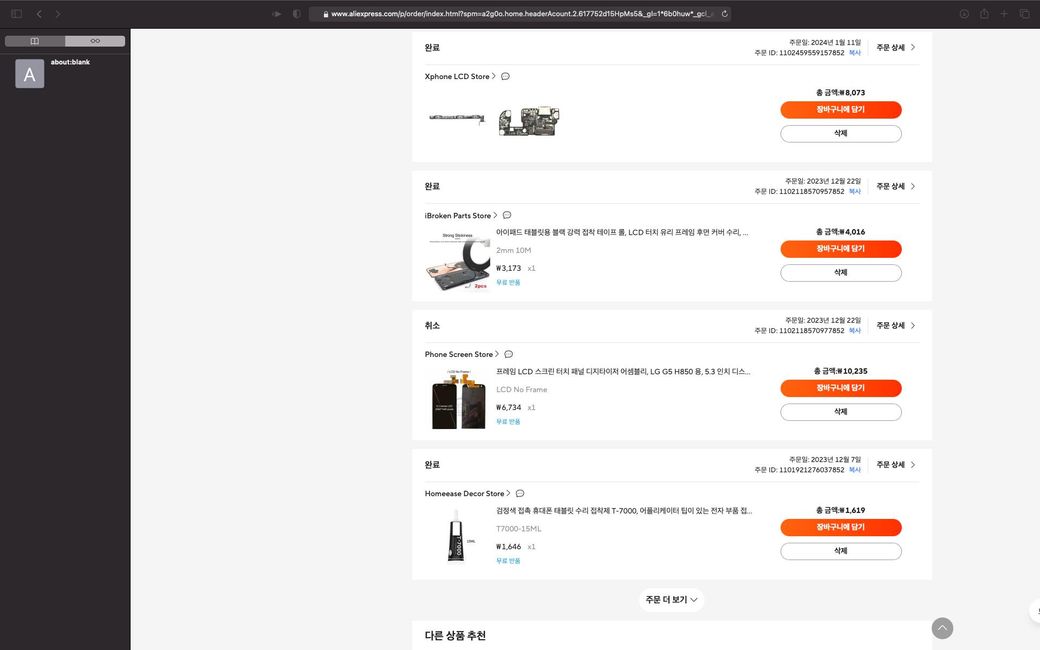Add the LG G5 LCD order to cart
The height and width of the screenshot is (650, 1040).
pyautogui.click(x=840, y=388)
